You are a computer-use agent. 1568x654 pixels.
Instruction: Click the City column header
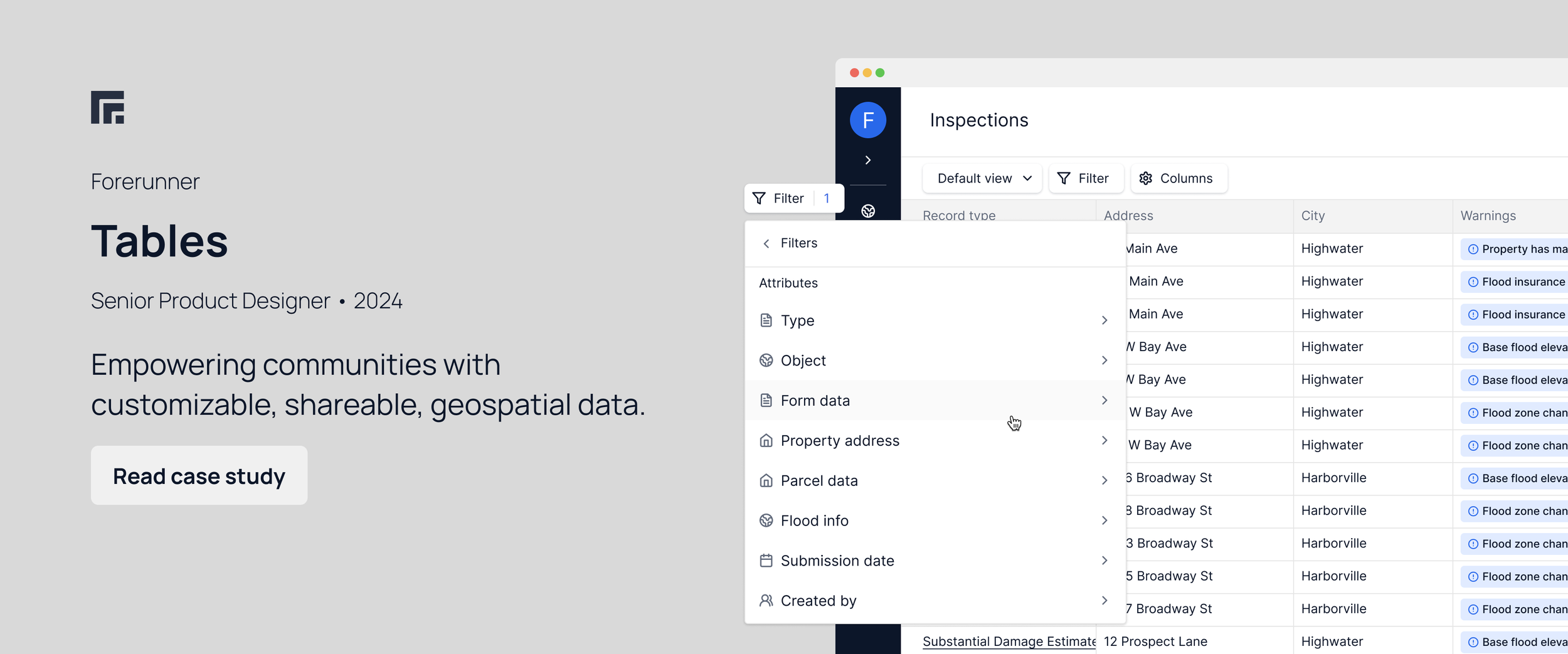click(x=1313, y=216)
